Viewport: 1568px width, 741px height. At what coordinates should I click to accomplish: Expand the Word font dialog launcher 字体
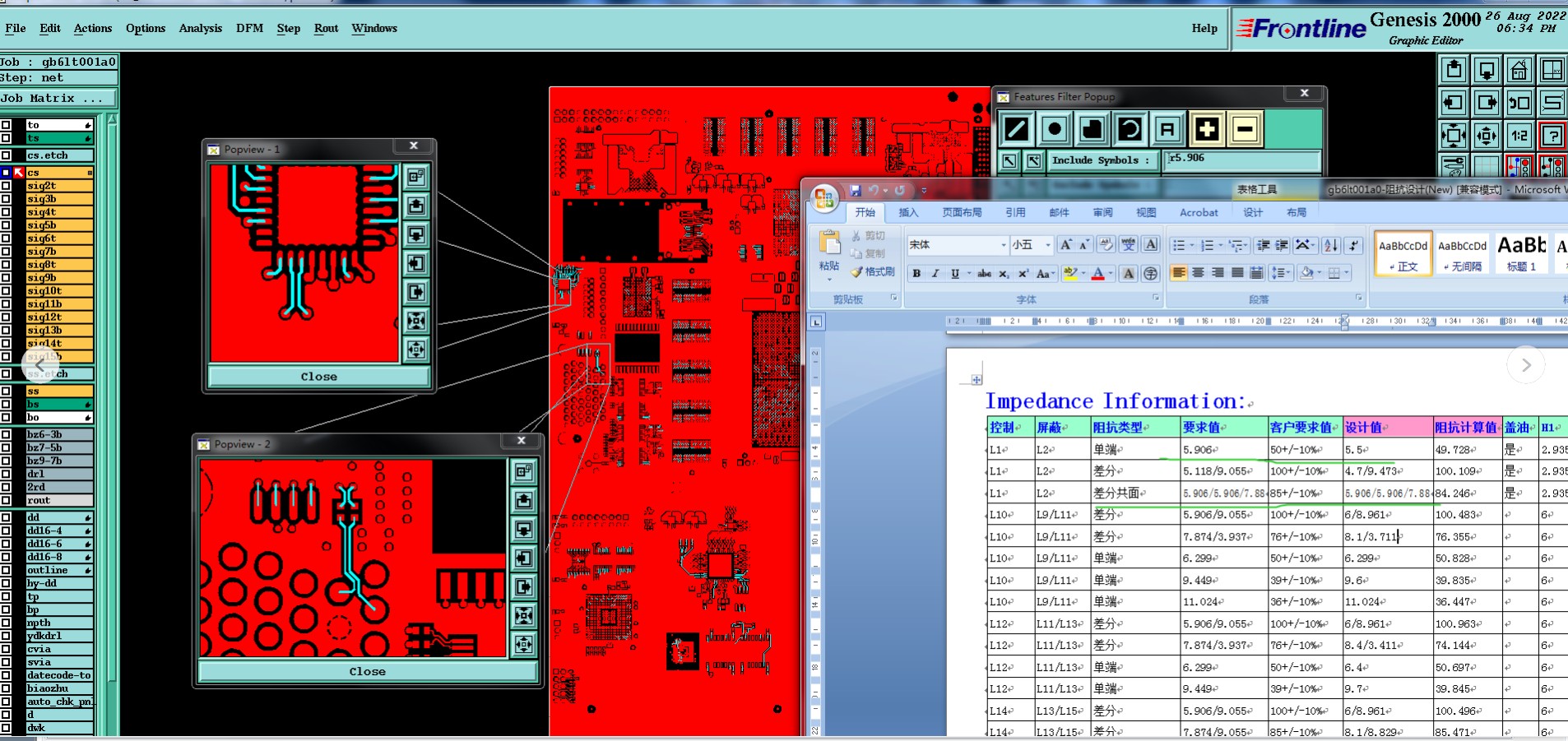pos(1155,299)
